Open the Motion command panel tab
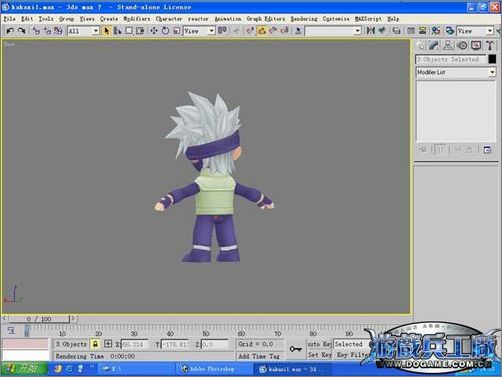Viewport: 502px width, 377px height. pos(462,46)
